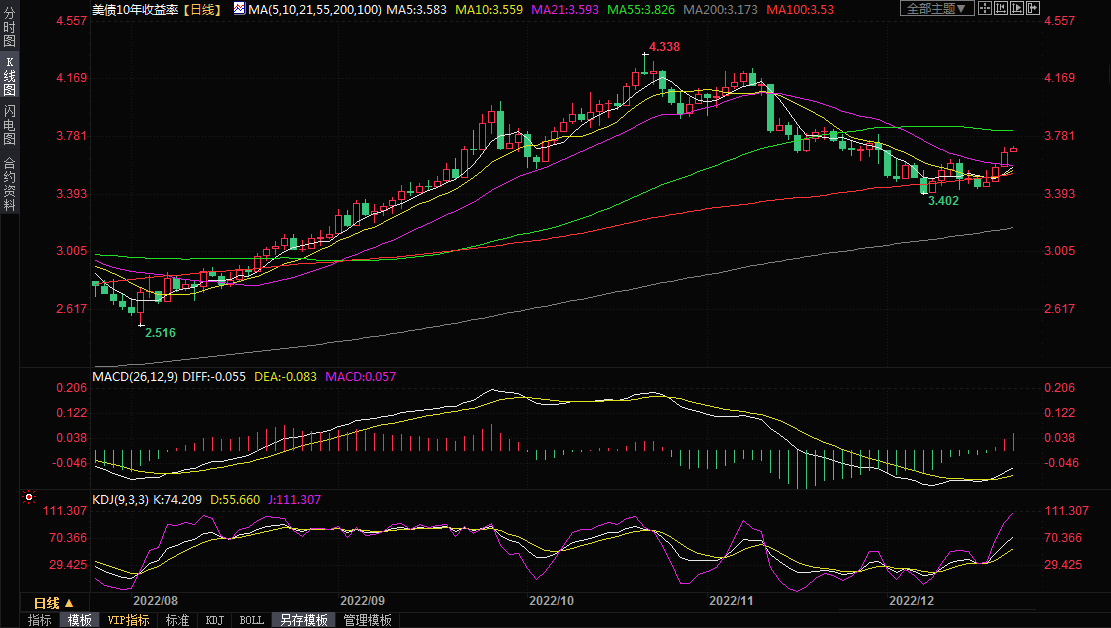
Task: Open 合约资料 contract info tab
Action: [x=9, y=184]
